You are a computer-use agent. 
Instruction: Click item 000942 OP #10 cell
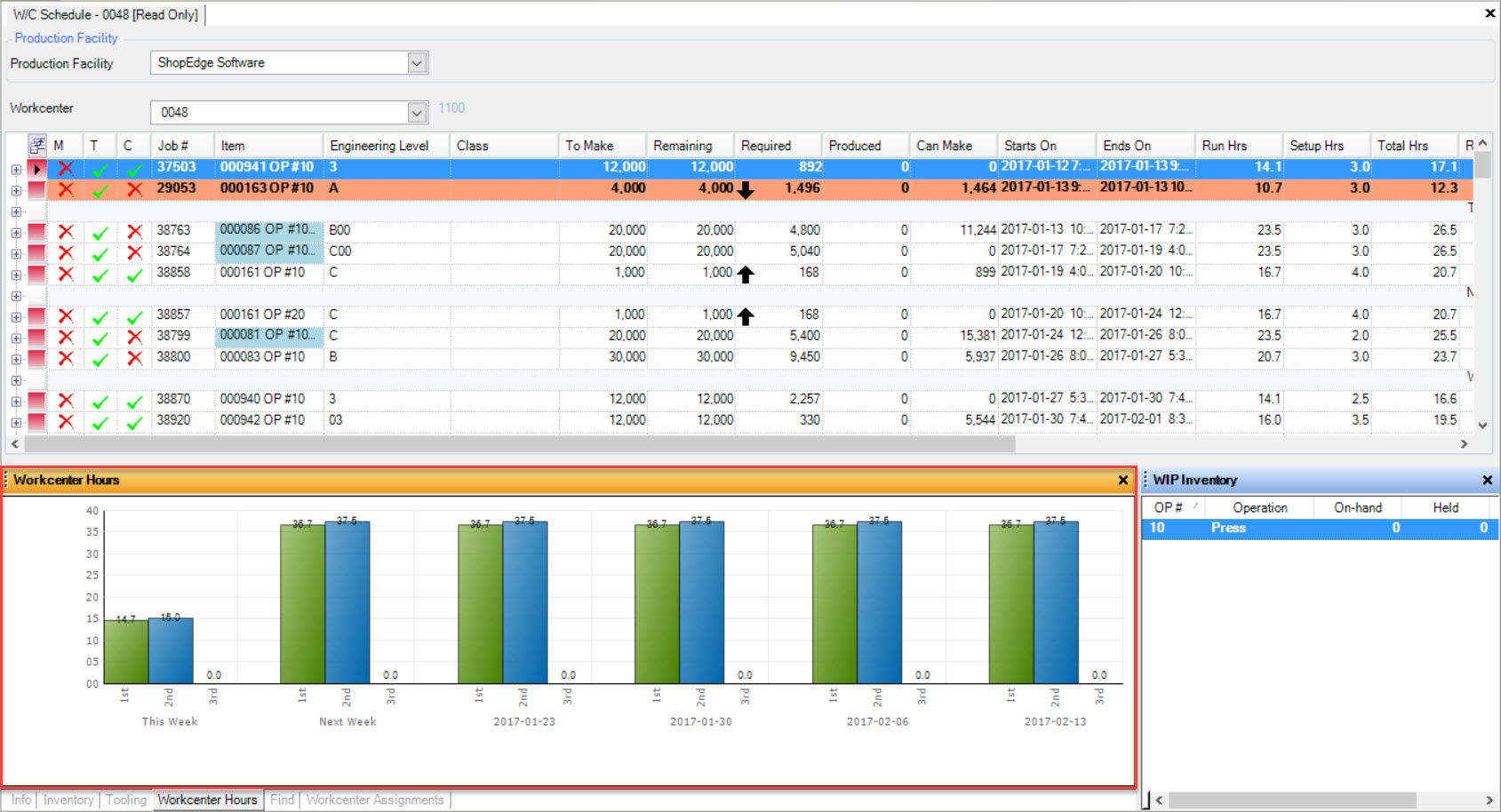269,420
